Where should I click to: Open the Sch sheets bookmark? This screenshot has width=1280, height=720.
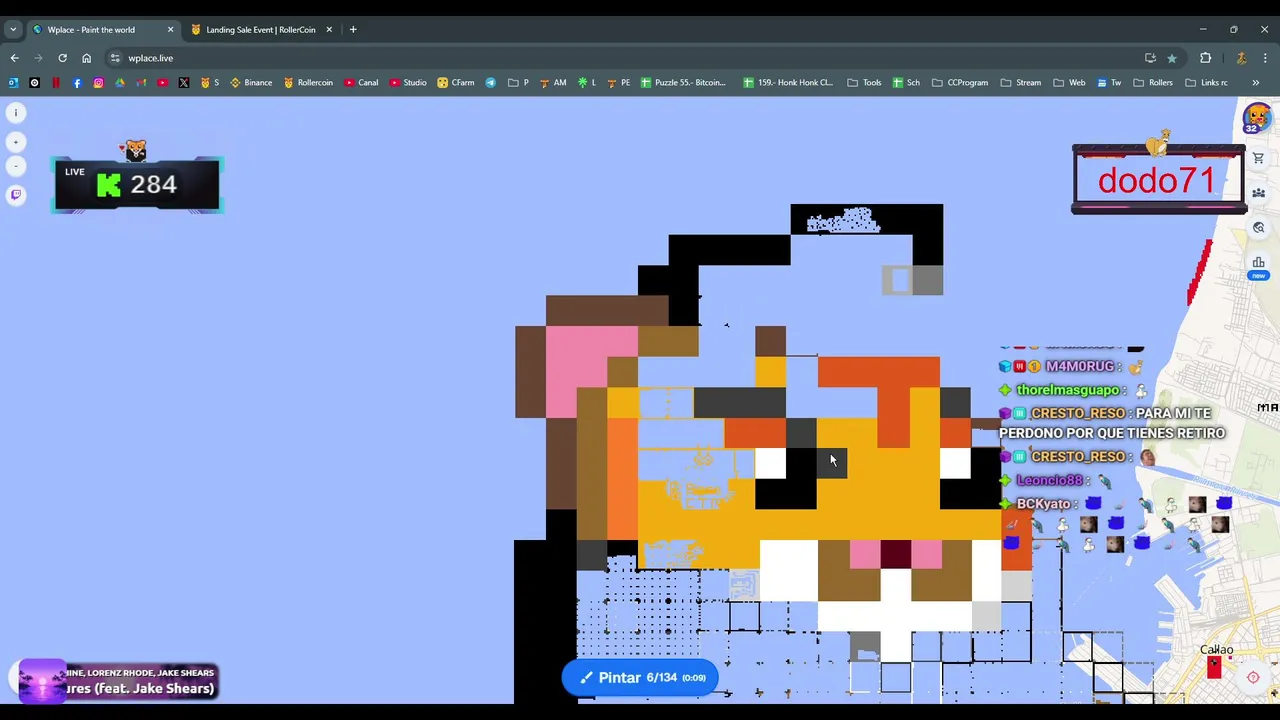[x=906, y=82]
